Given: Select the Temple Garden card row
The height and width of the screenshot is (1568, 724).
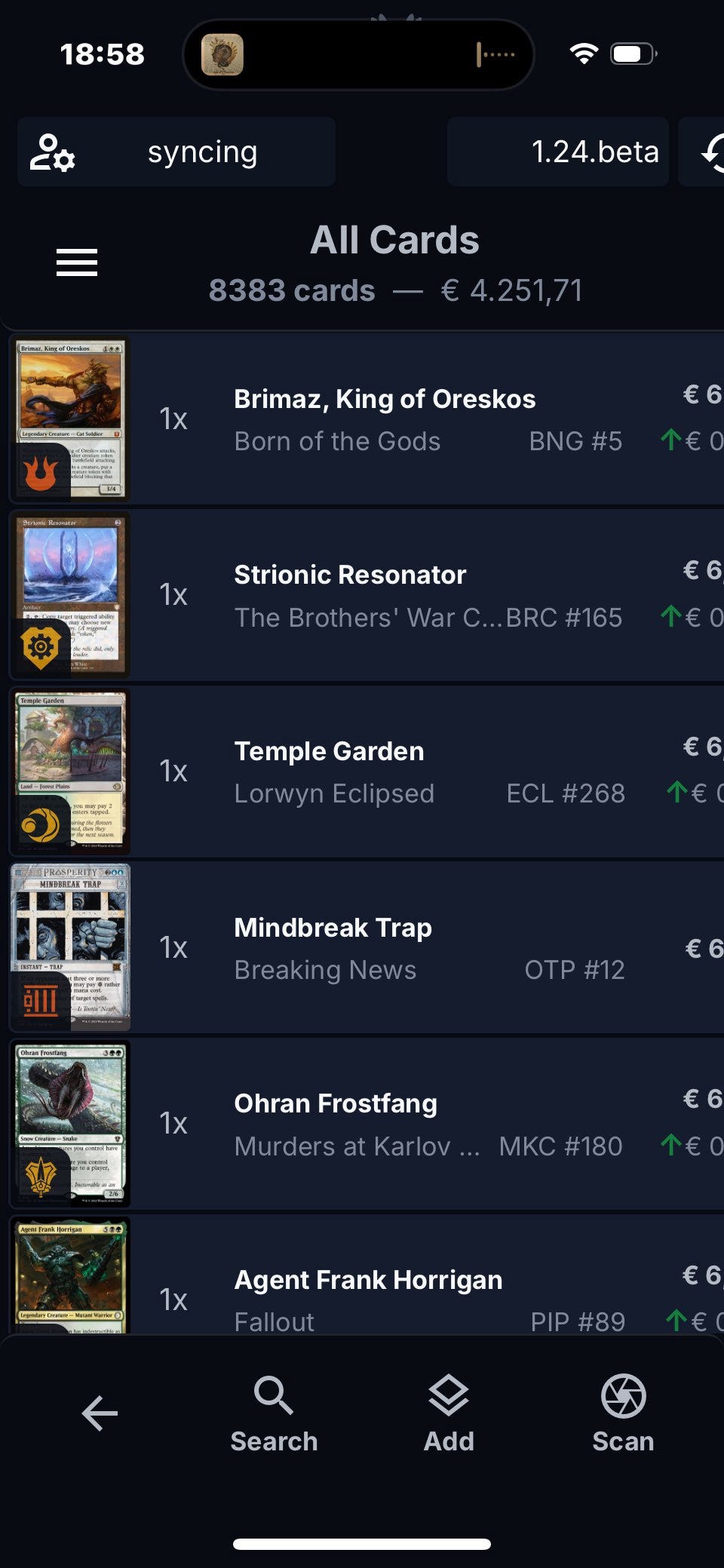Looking at the screenshot, I should 367,772.
